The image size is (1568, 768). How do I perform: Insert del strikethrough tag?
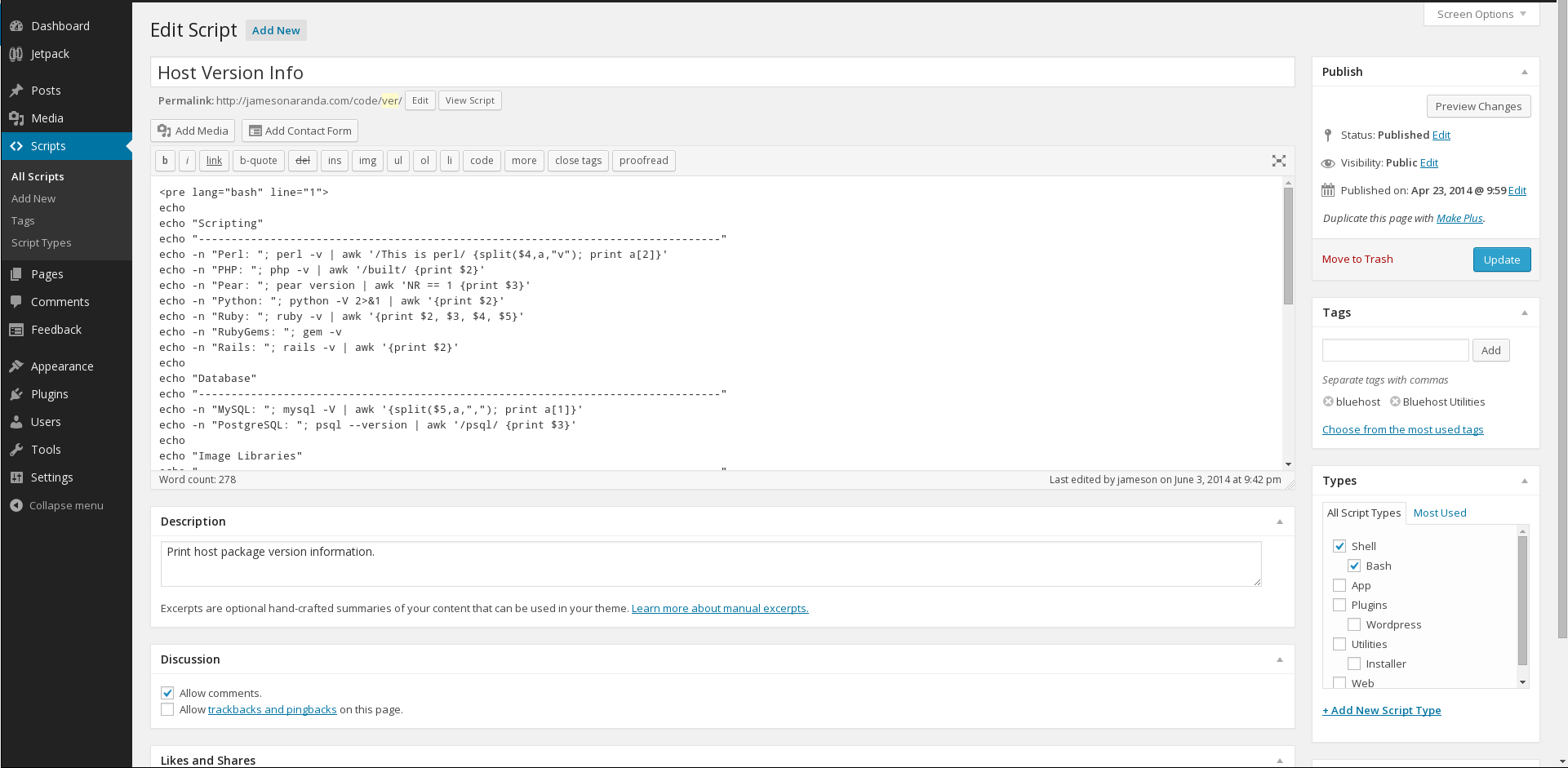tap(303, 161)
